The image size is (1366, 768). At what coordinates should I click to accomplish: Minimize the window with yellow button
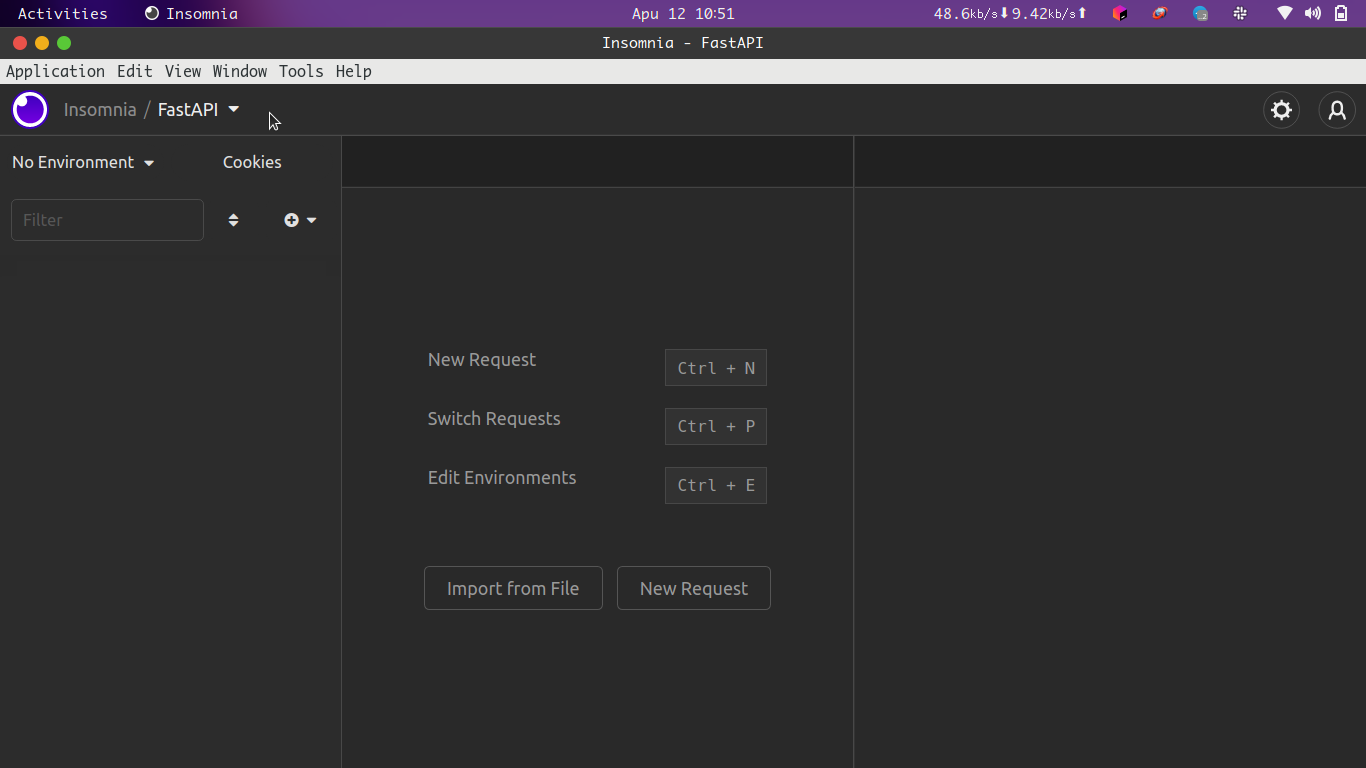pos(42,43)
